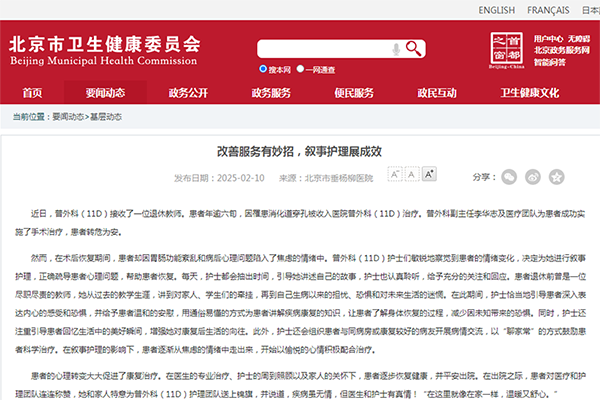Viewport: 600px width, 400px height.
Task: Increase font size with A+ button
Action: coord(429,175)
